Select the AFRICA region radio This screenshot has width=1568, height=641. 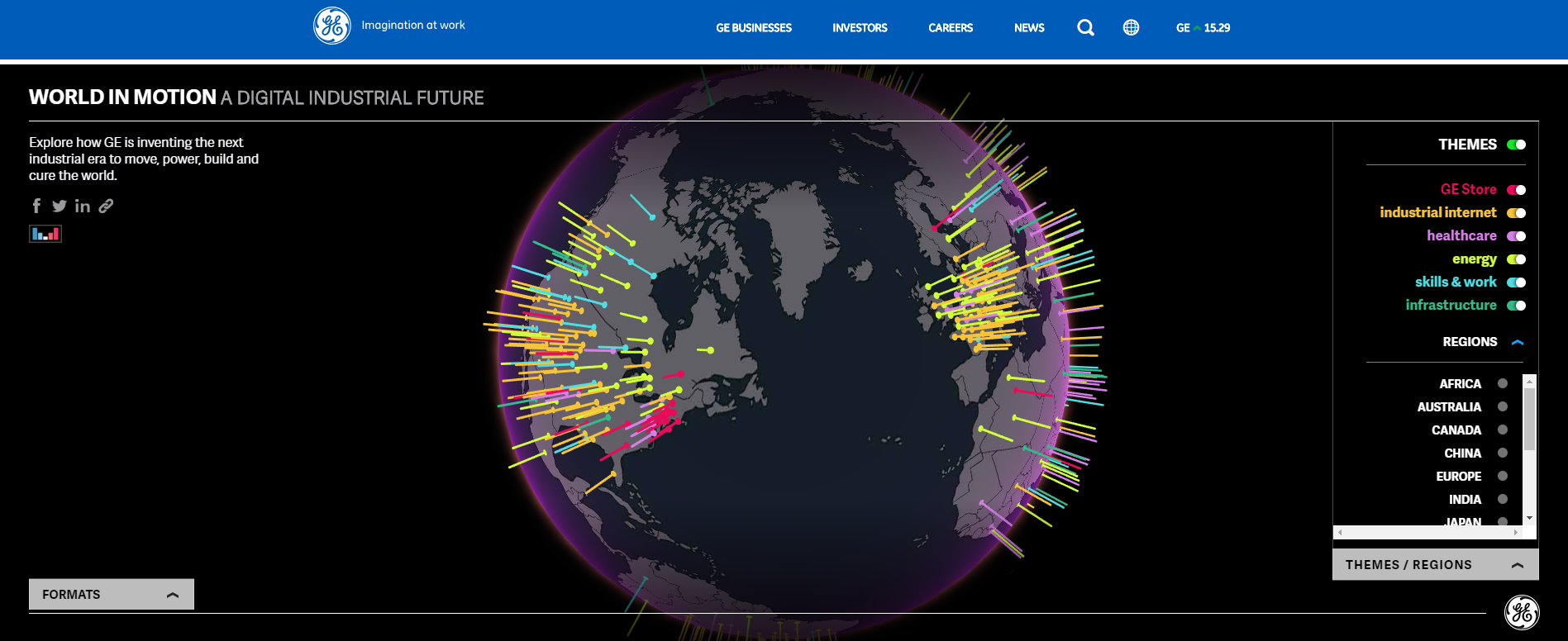pyautogui.click(x=1503, y=383)
